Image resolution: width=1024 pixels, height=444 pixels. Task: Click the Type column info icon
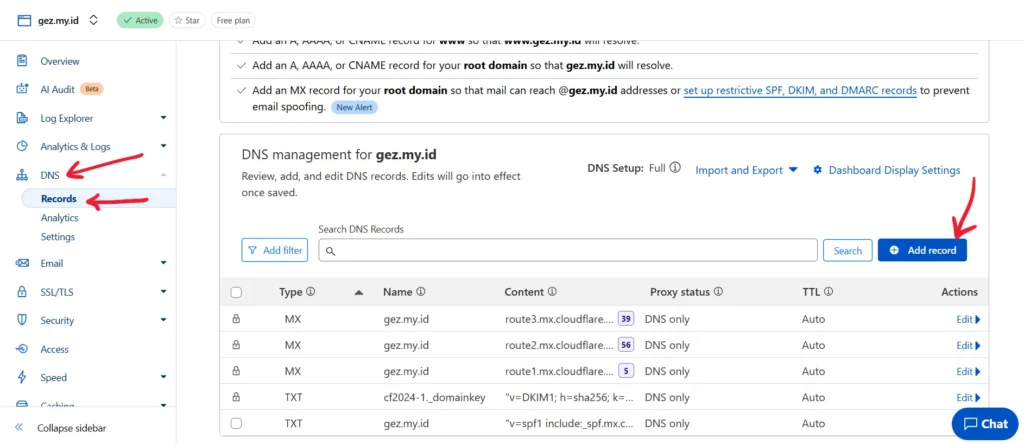point(310,292)
